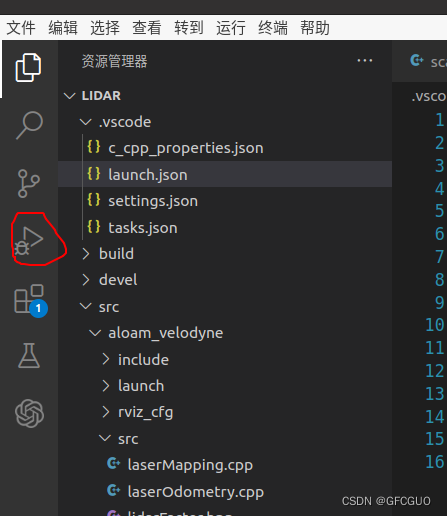Open the Search view in activity bar

[29, 125]
